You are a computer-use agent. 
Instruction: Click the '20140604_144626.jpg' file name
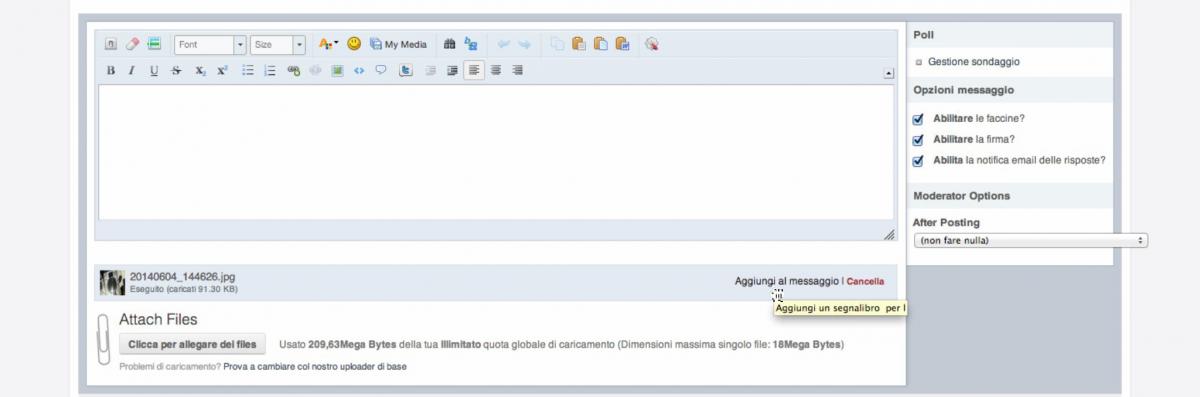click(x=182, y=277)
